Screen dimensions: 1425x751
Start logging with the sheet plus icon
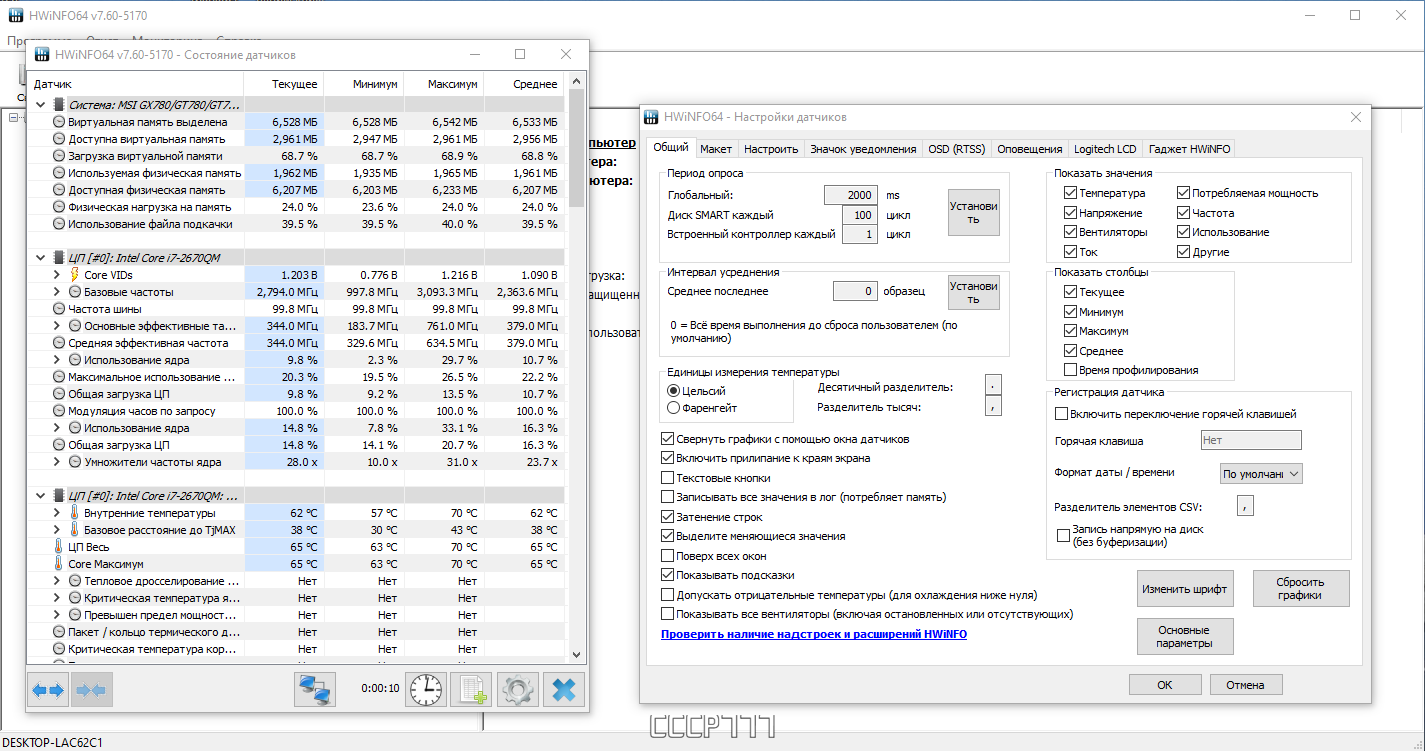(472, 690)
